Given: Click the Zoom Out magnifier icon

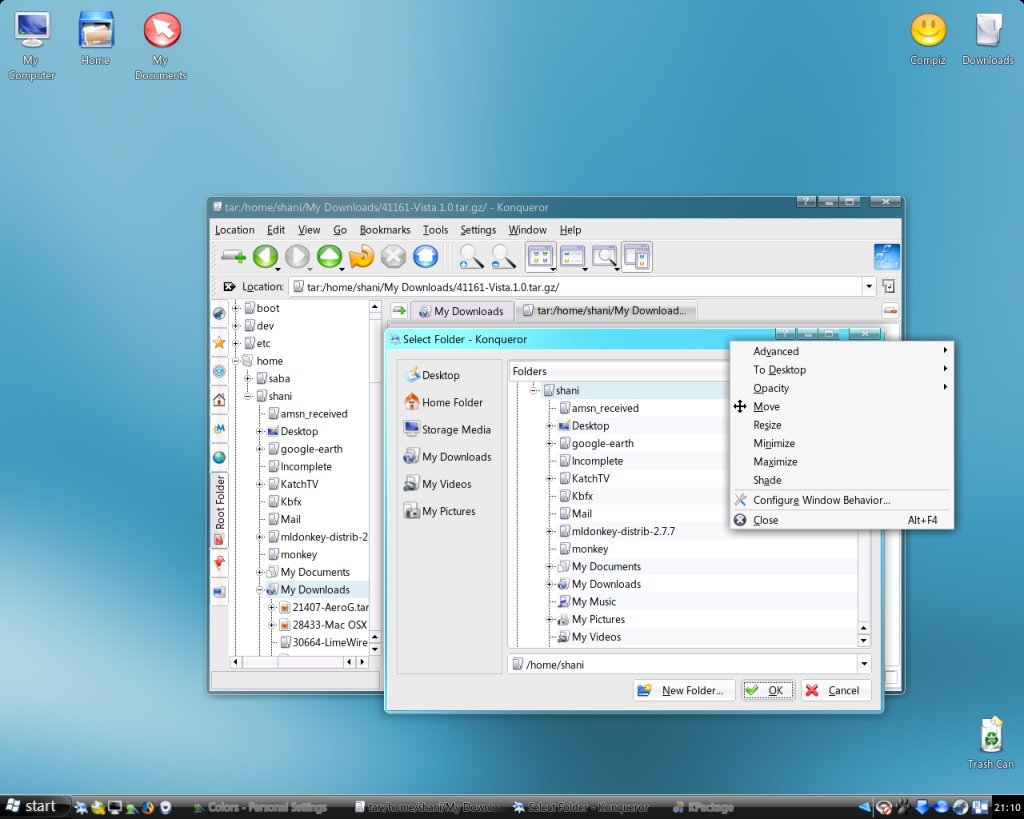Looking at the screenshot, I should pos(503,257).
